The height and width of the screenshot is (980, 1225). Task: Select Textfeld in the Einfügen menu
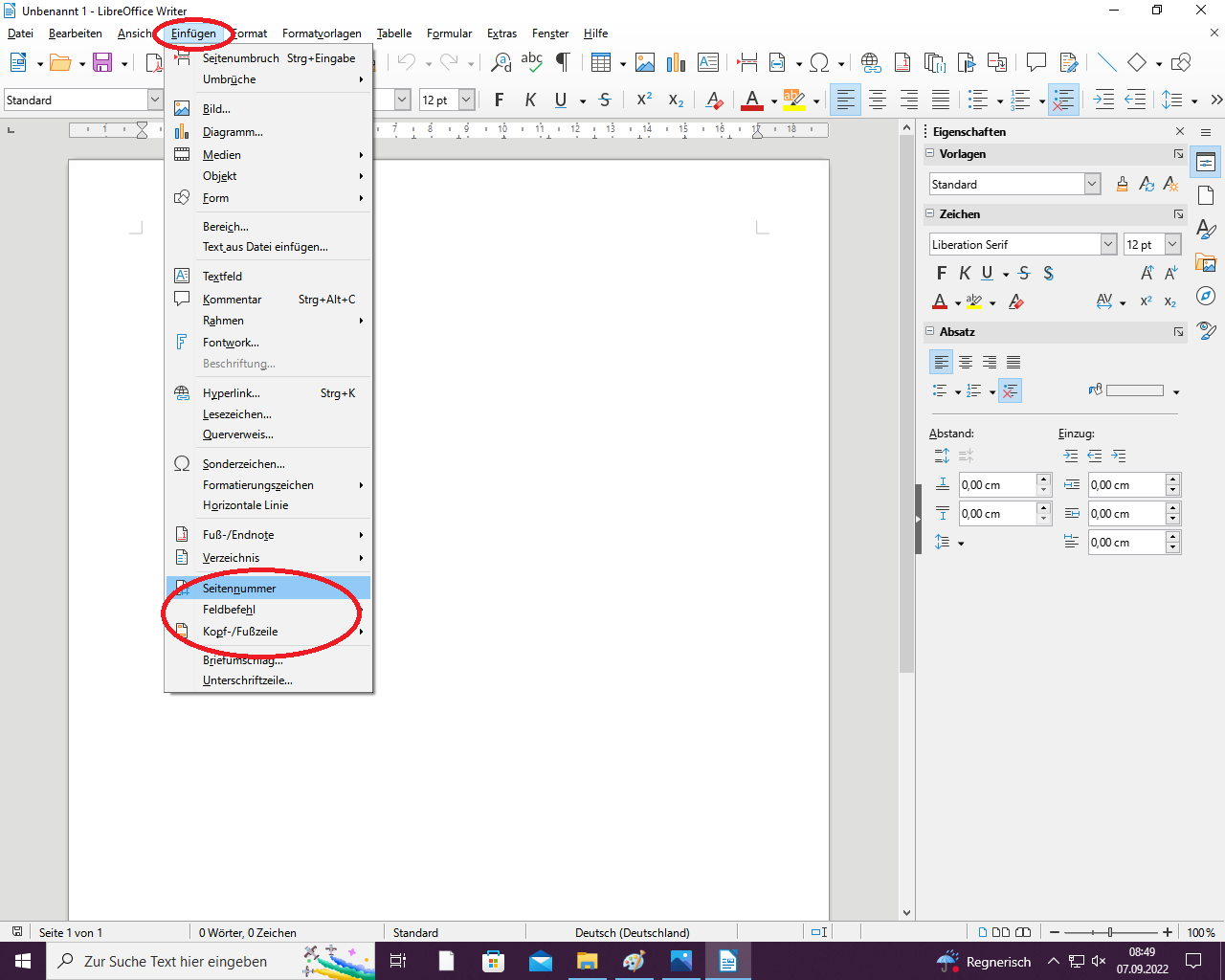pos(268,276)
